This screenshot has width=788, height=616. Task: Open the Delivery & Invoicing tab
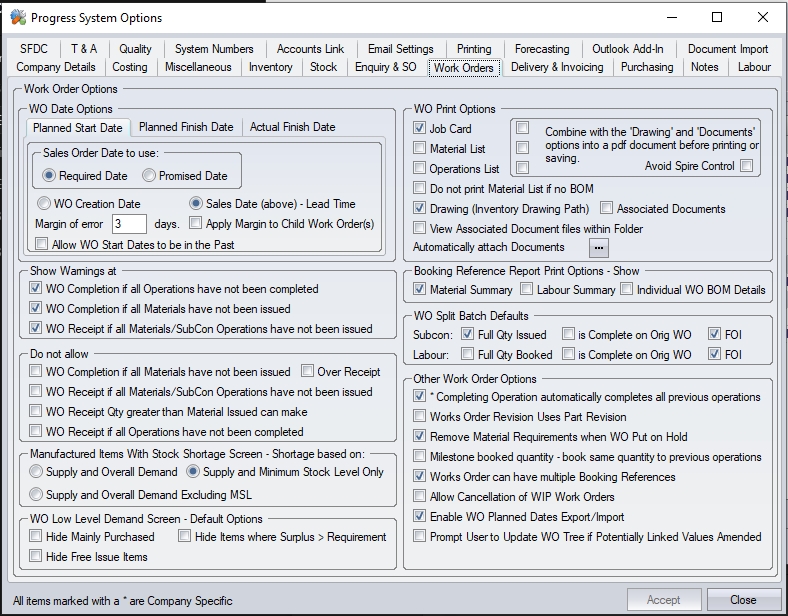[557, 67]
